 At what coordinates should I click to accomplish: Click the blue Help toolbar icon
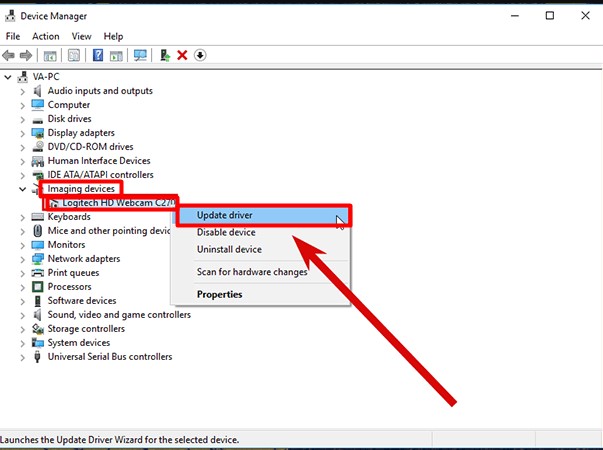tap(98, 55)
